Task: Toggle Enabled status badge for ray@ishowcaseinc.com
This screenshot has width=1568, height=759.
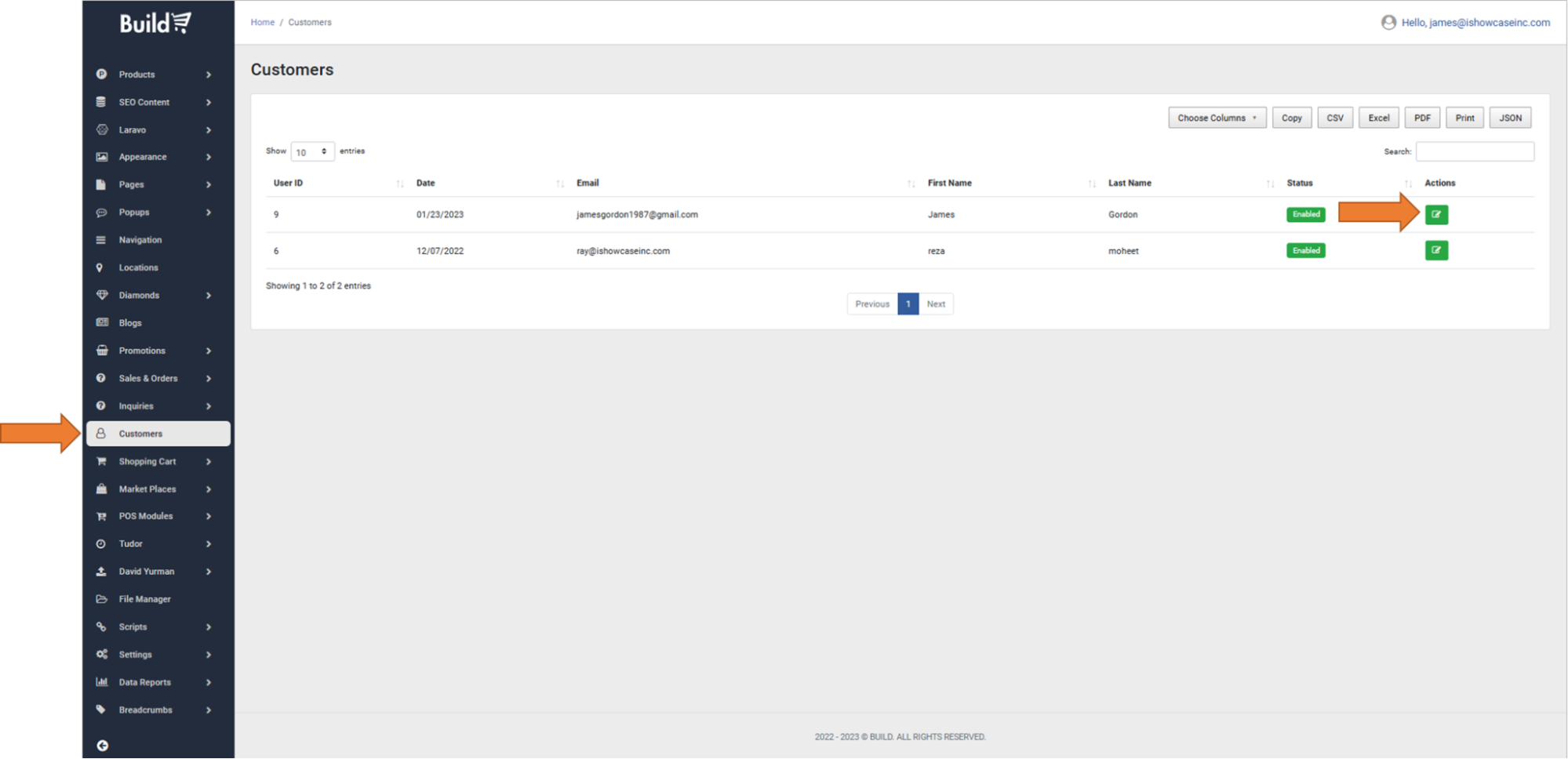Action: tap(1305, 251)
